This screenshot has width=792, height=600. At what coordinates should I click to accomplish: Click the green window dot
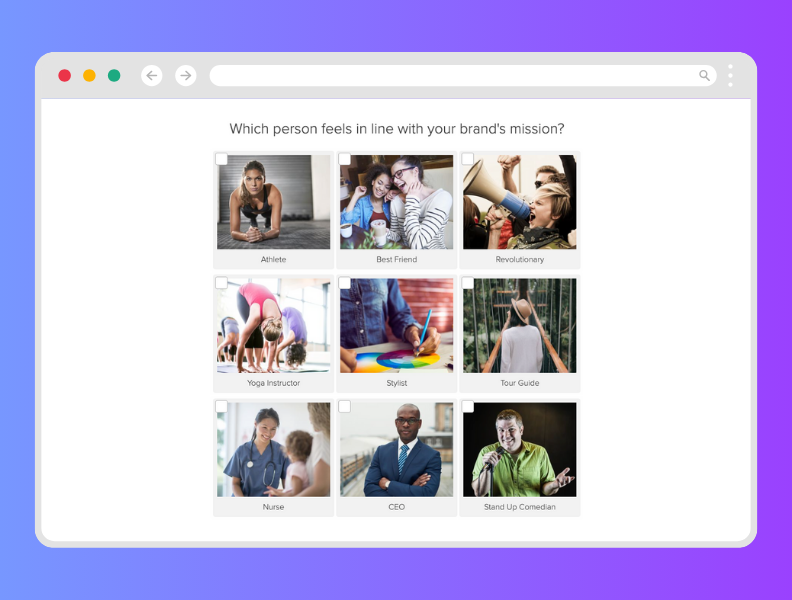pos(114,76)
